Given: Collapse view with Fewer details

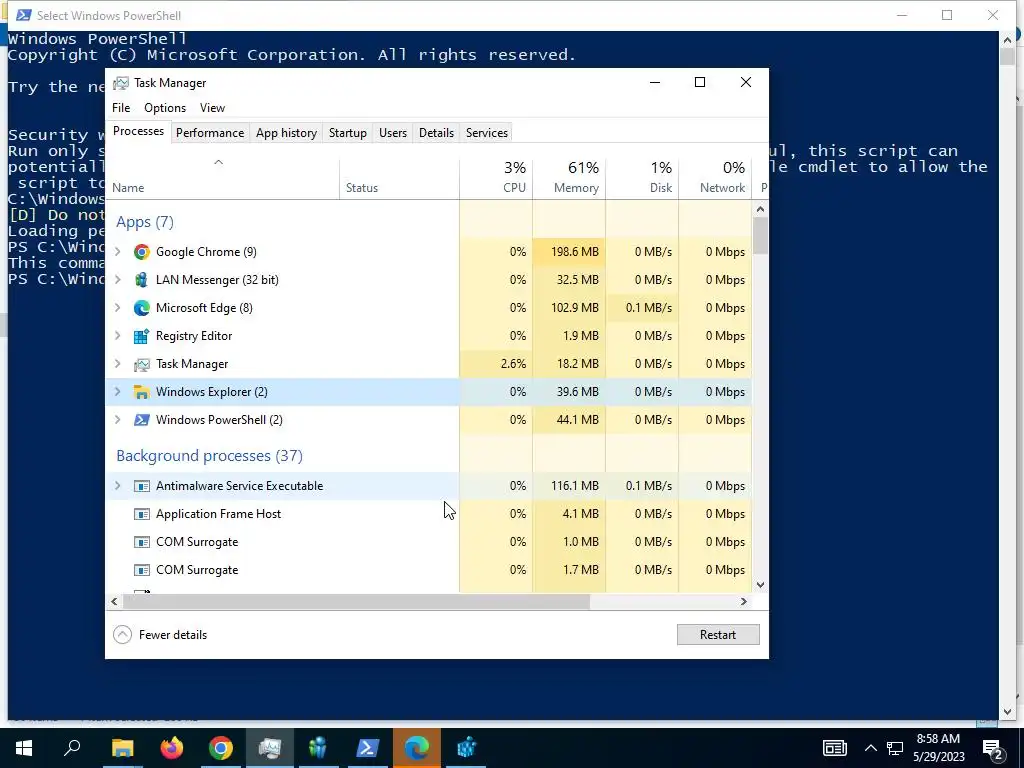Looking at the screenshot, I should pyautogui.click(x=160, y=635).
